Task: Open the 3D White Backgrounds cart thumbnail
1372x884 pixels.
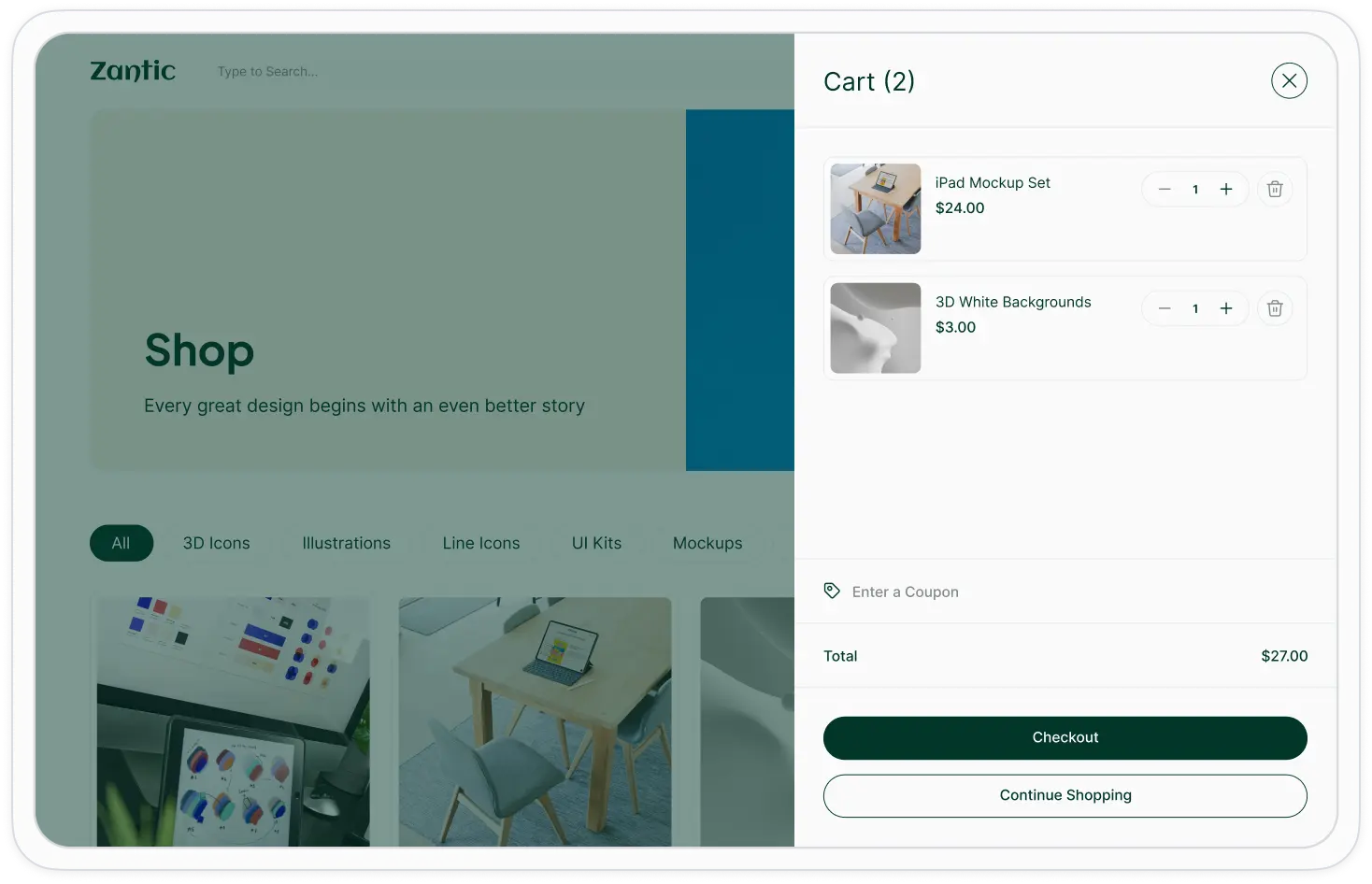Action: click(x=876, y=329)
